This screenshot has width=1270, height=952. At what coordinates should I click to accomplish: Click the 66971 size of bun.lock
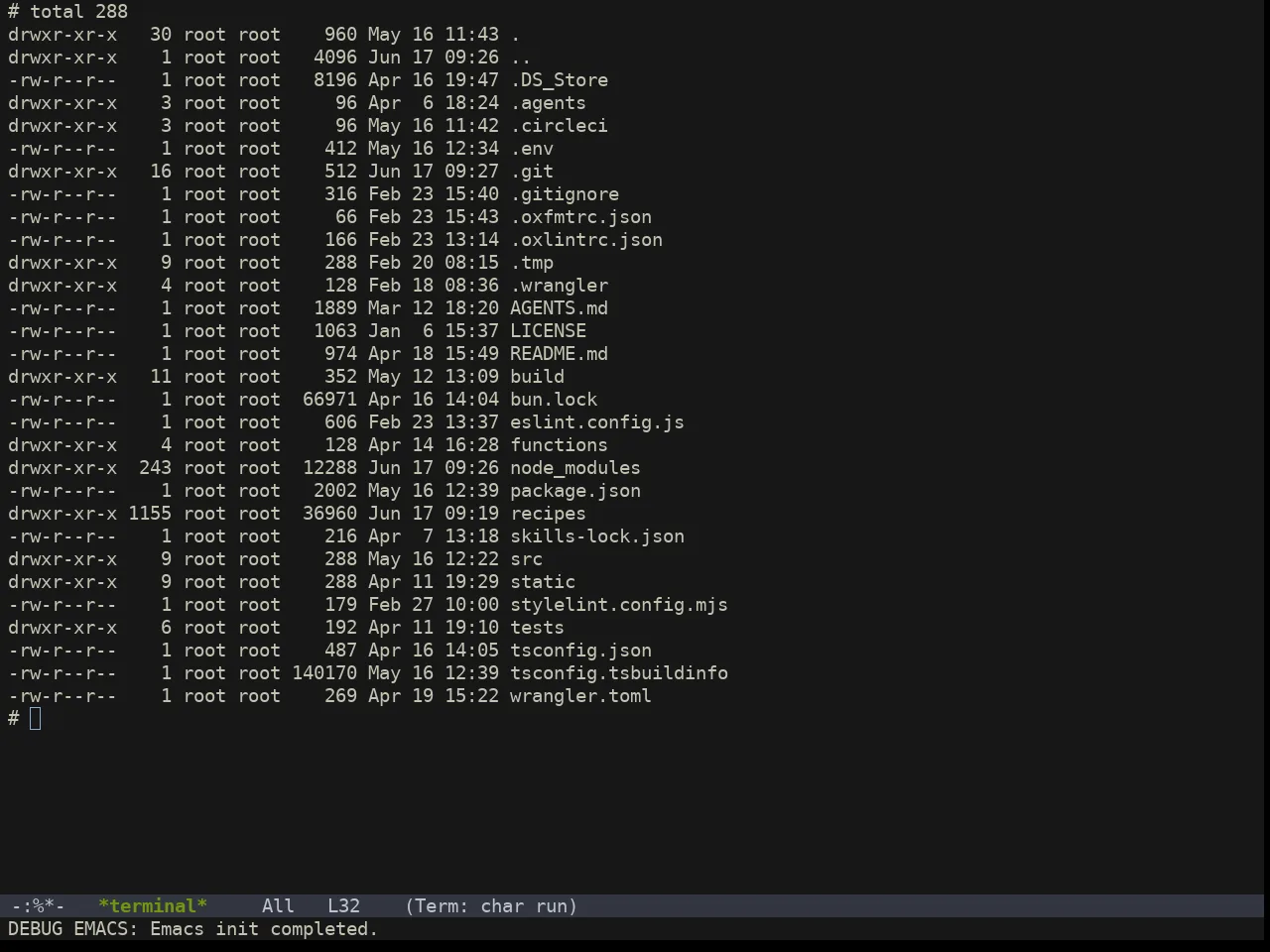coord(329,400)
